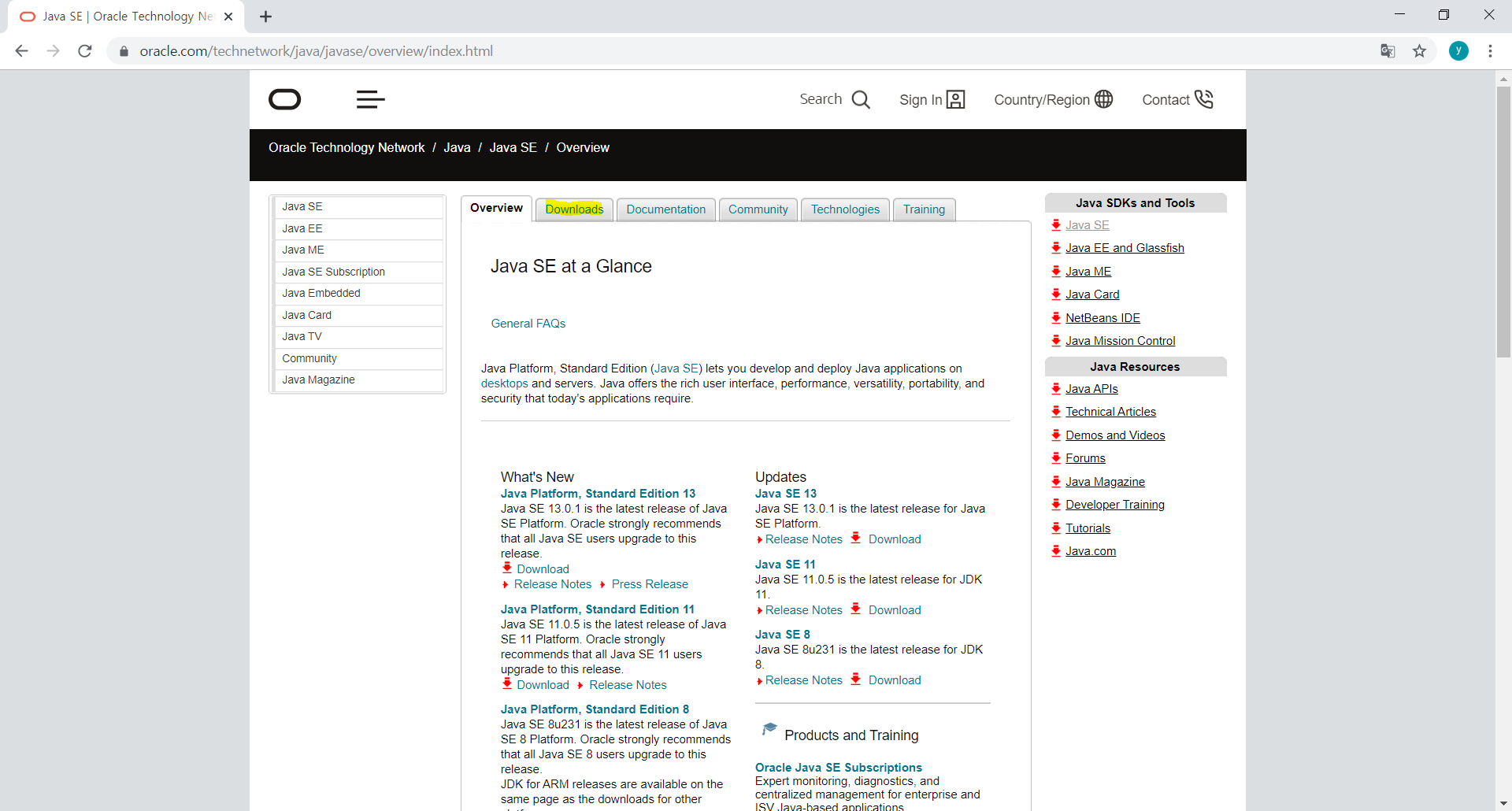
Task: Click red download icon next to Tutorials
Action: [x=1056, y=528]
